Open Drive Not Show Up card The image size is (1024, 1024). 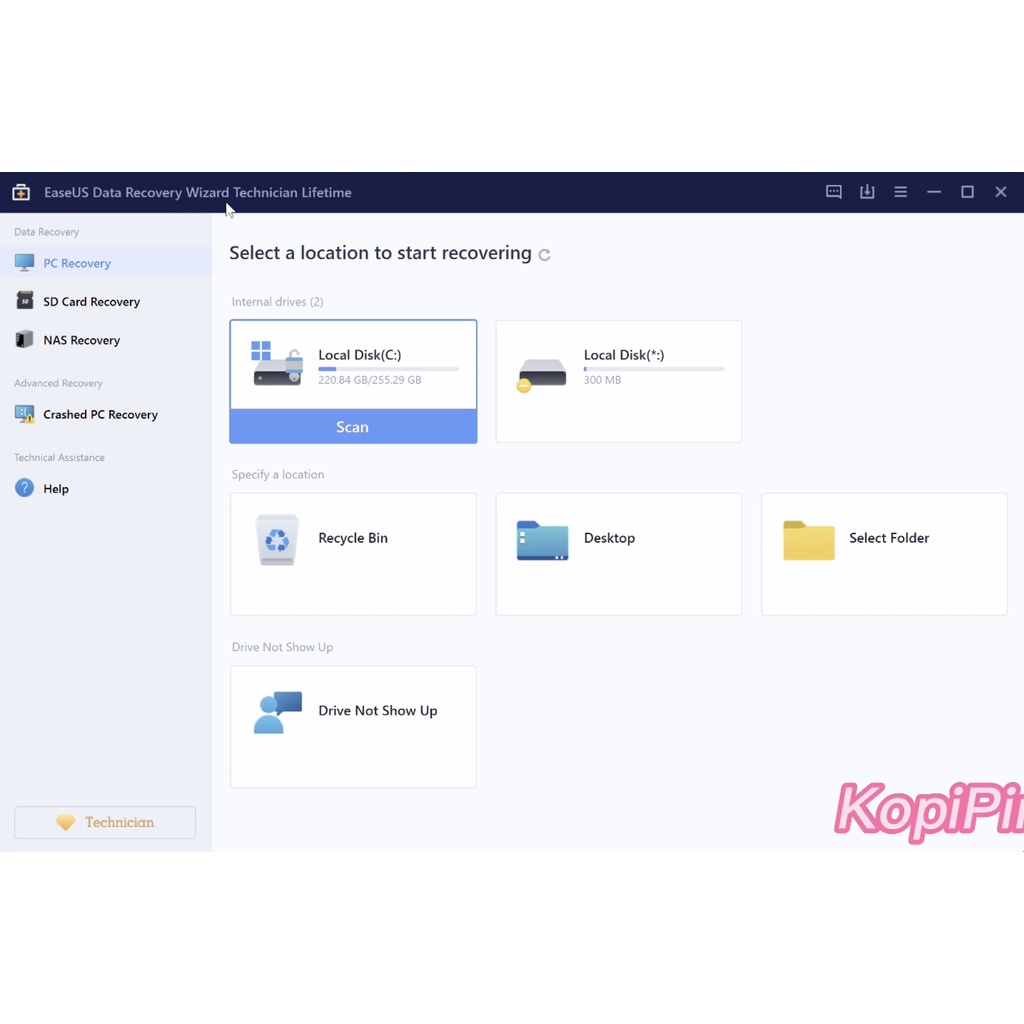click(353, 727)
